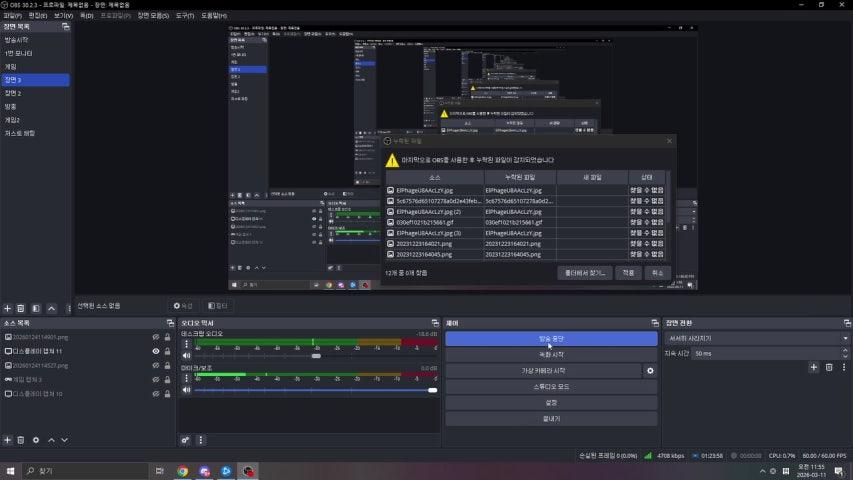Open advanced audio properties gear icon
This screenshot has height=480, width=853.
coord(186,439)
